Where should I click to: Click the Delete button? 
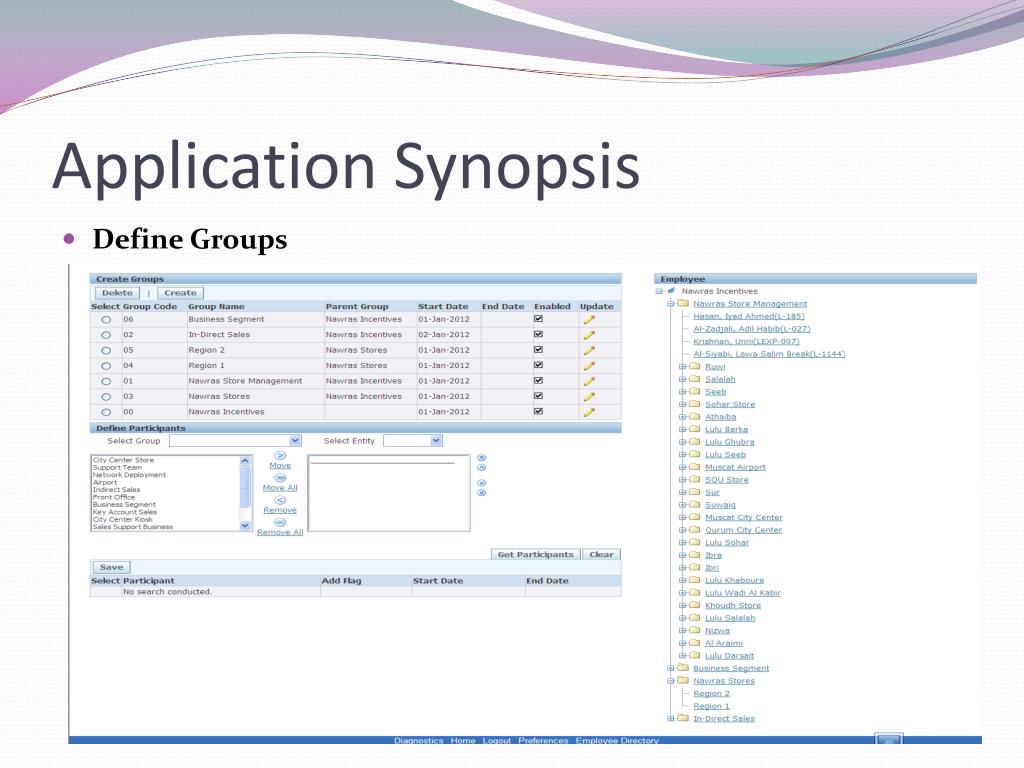point(118,293)
